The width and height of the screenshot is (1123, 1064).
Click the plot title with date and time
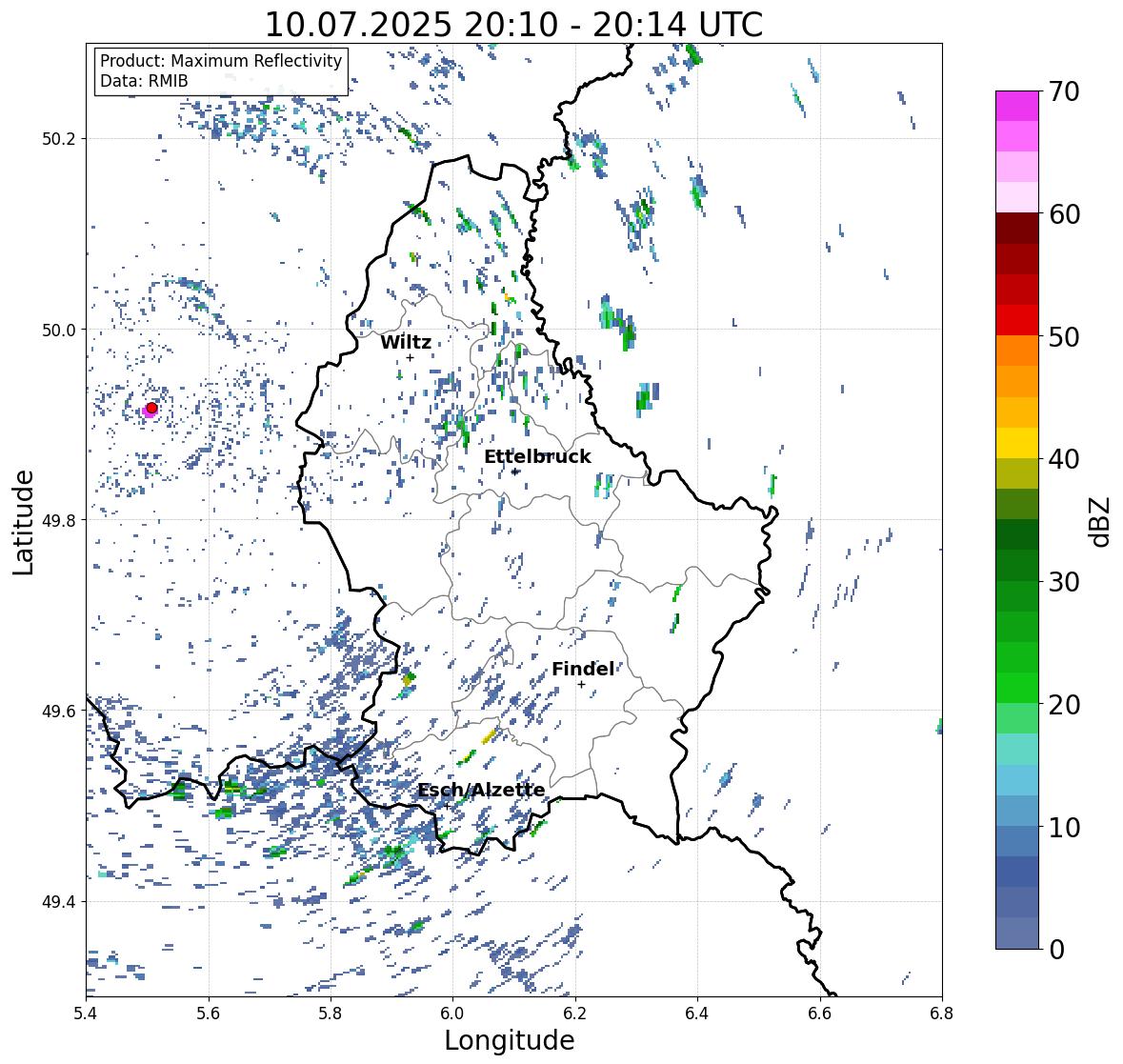point(513,25)
